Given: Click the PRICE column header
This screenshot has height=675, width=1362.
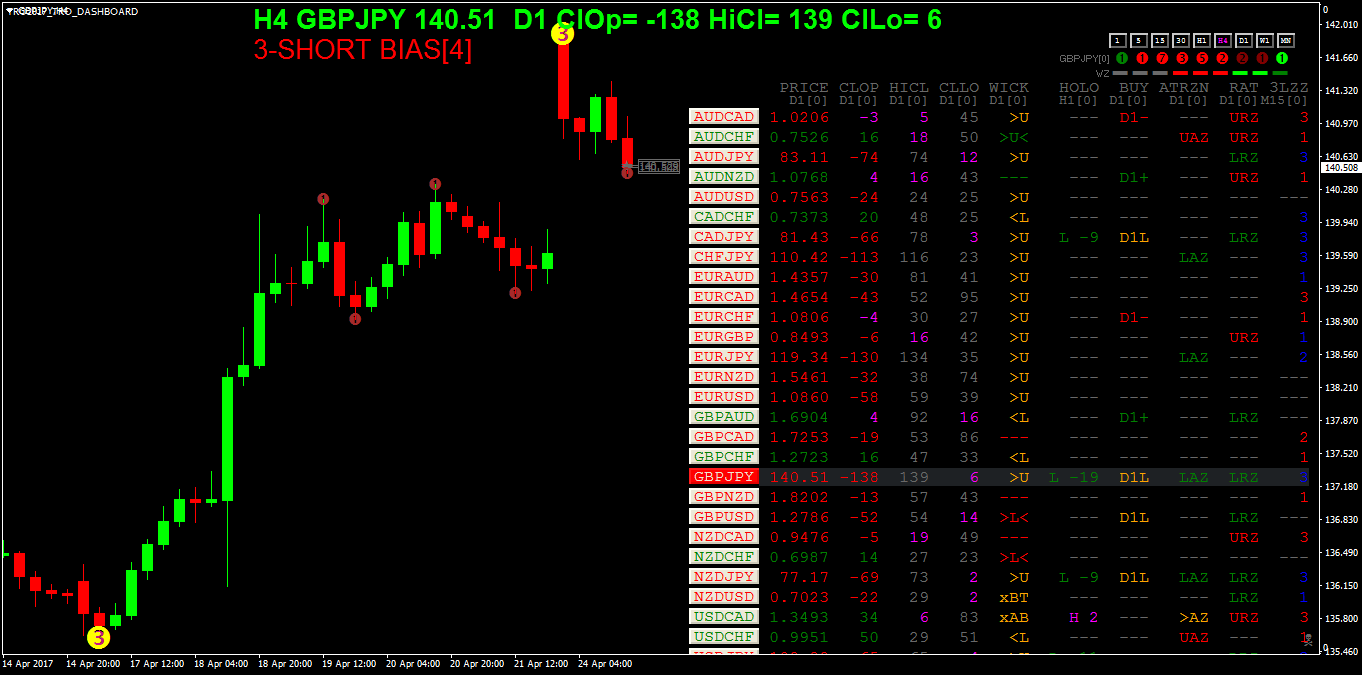Looking at the screenshot, I should tap(804, 88).
